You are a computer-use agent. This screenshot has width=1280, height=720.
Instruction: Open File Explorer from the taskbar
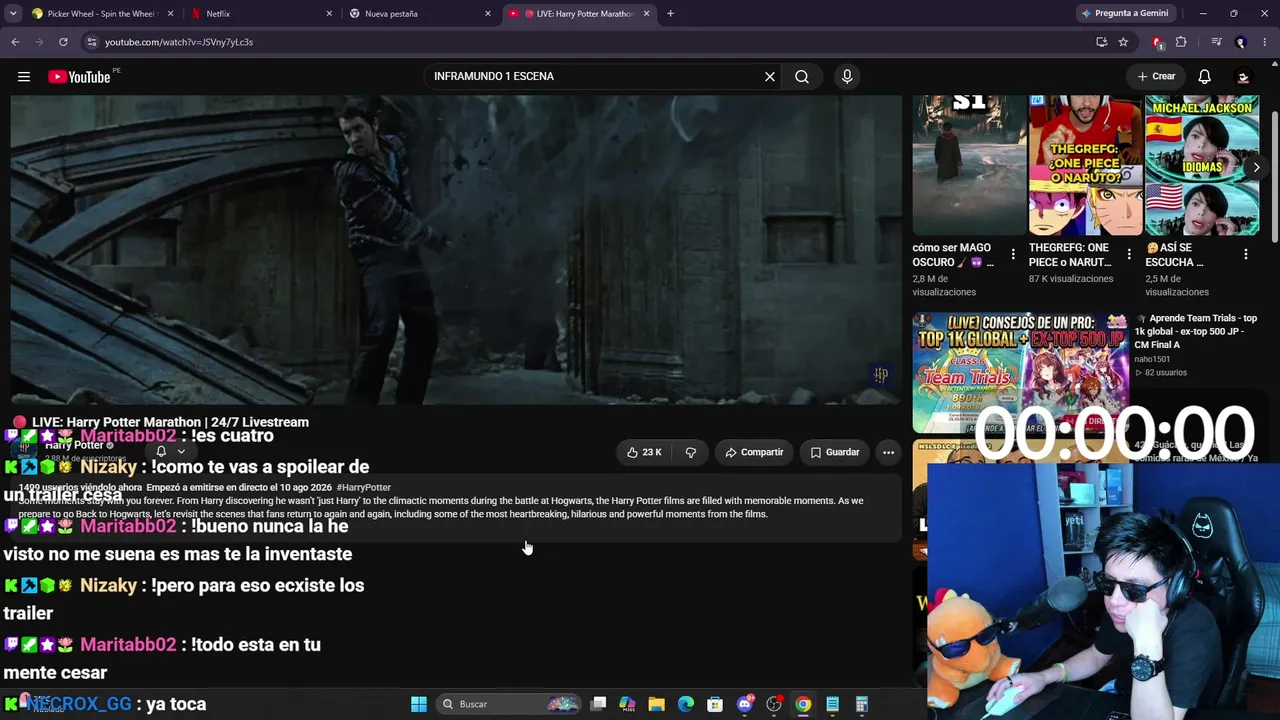click(656, 704)
